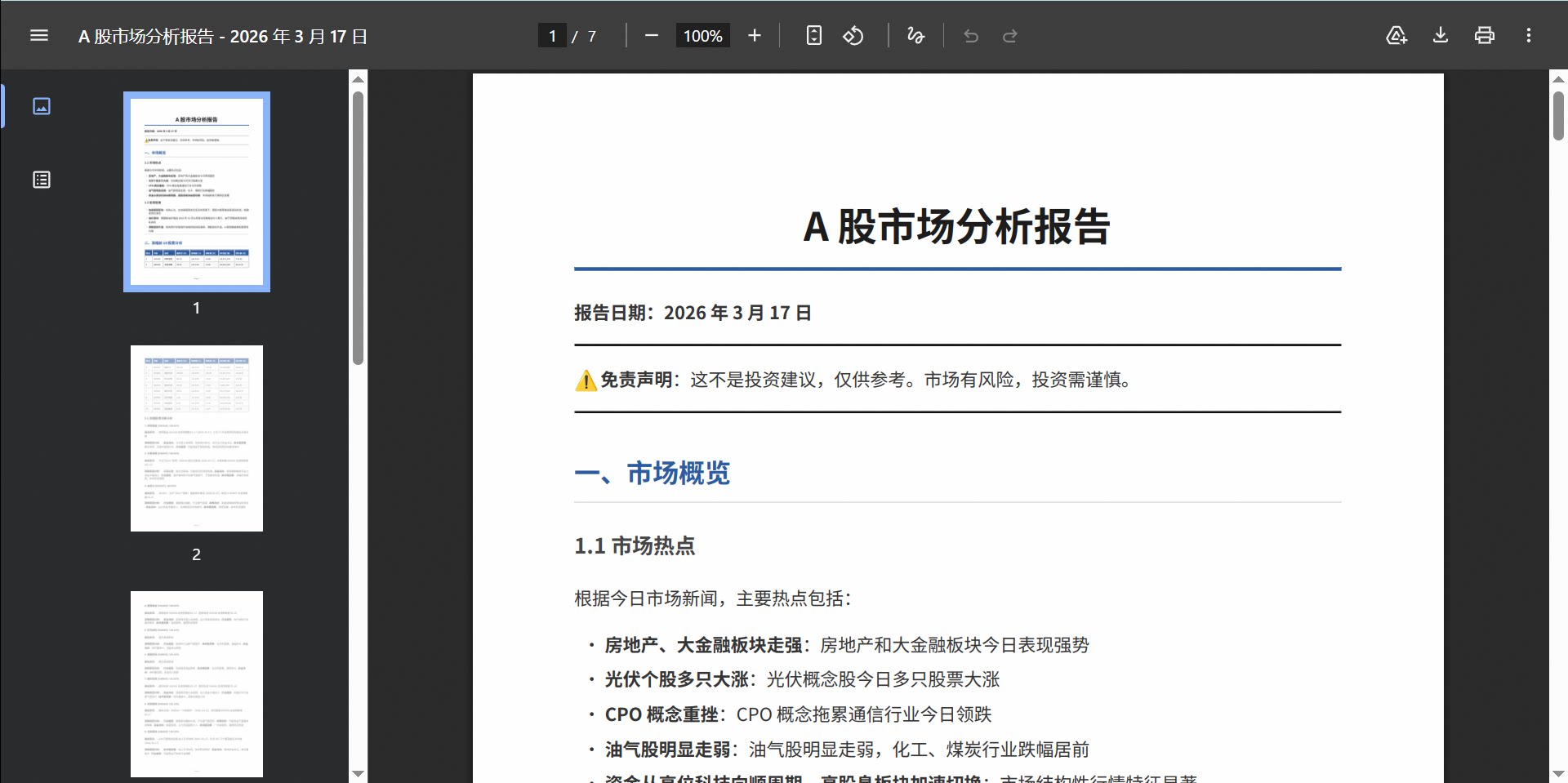This screenshot has width=1568, height=783.
Task: Click the thumbnail panel scroll down arrow
Action: pyautogui.click(x=358, y=773)
